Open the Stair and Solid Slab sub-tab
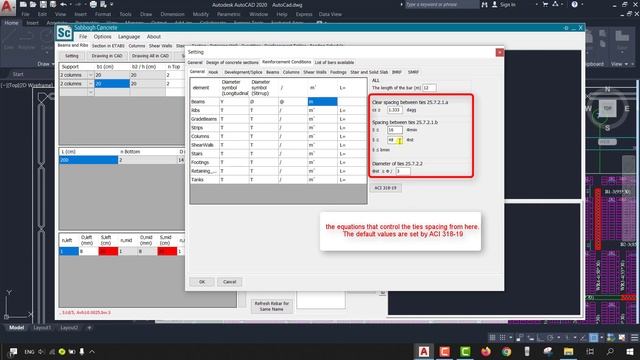 click(x=369, y=72)
